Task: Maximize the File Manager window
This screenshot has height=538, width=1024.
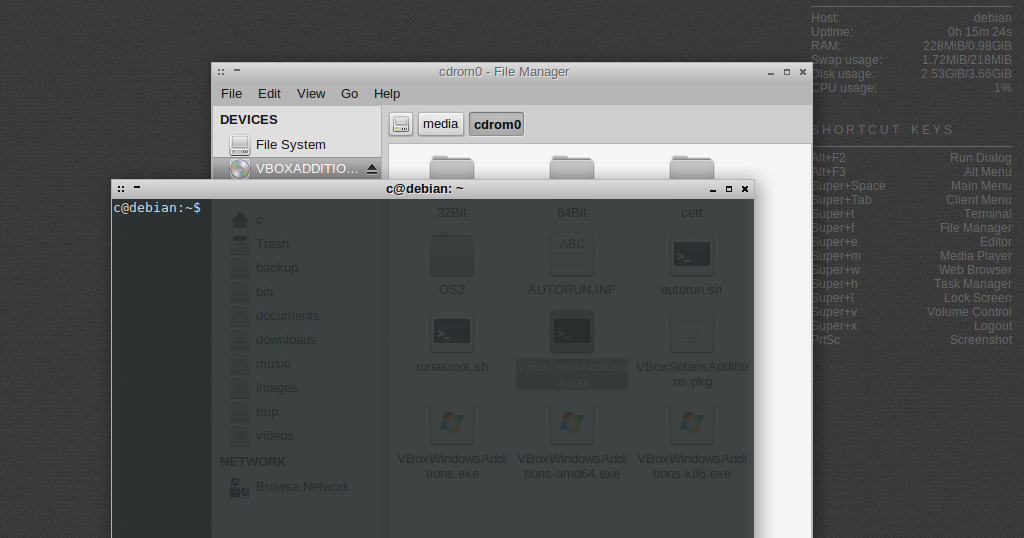Action: 787,72
